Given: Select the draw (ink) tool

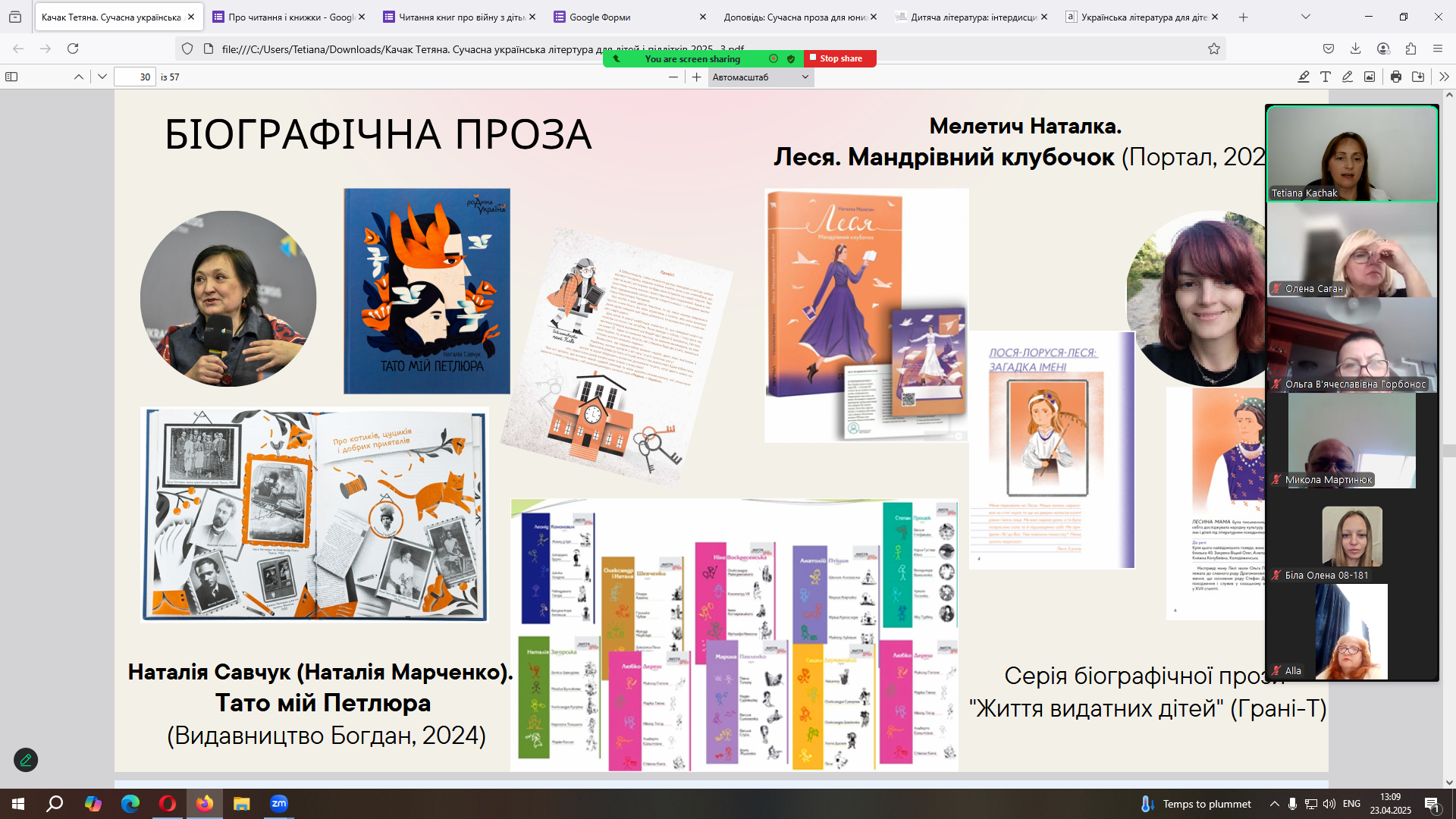Looking at the screenshot, I should click(1348, 77).
